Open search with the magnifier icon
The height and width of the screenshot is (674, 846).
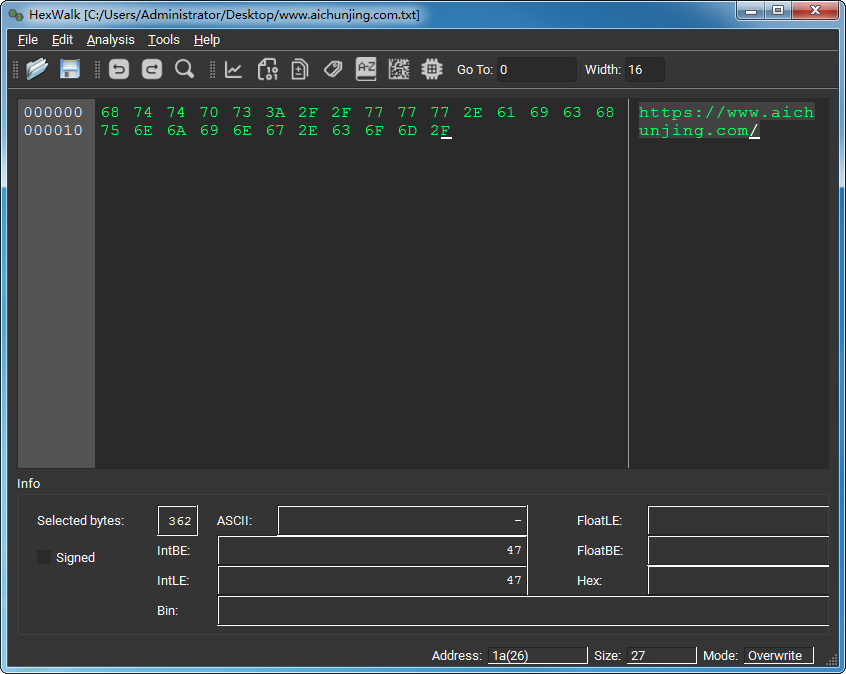coord(184,69)
